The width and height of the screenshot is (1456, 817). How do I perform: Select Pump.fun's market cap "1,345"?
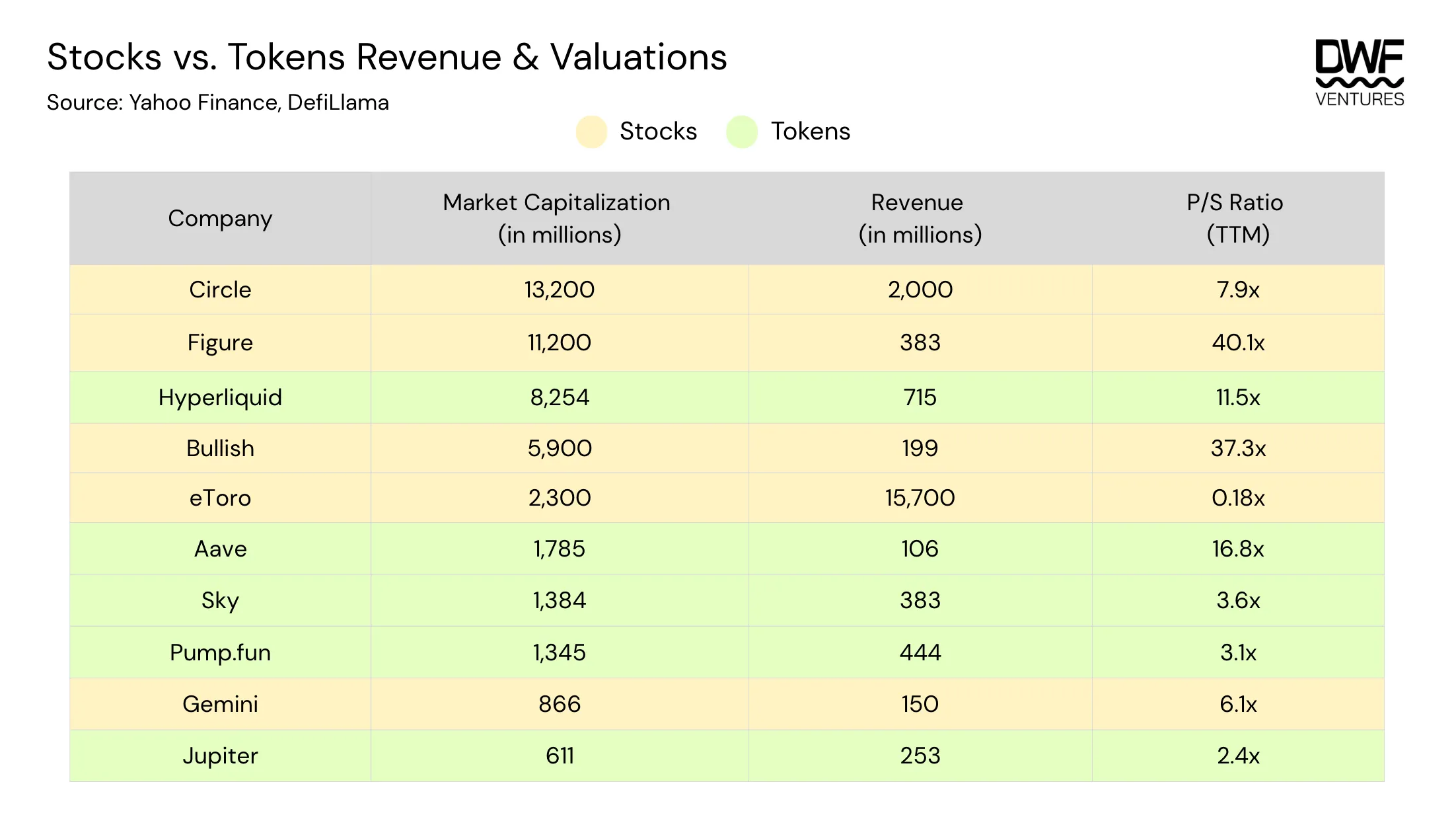(x=560, y=652)
